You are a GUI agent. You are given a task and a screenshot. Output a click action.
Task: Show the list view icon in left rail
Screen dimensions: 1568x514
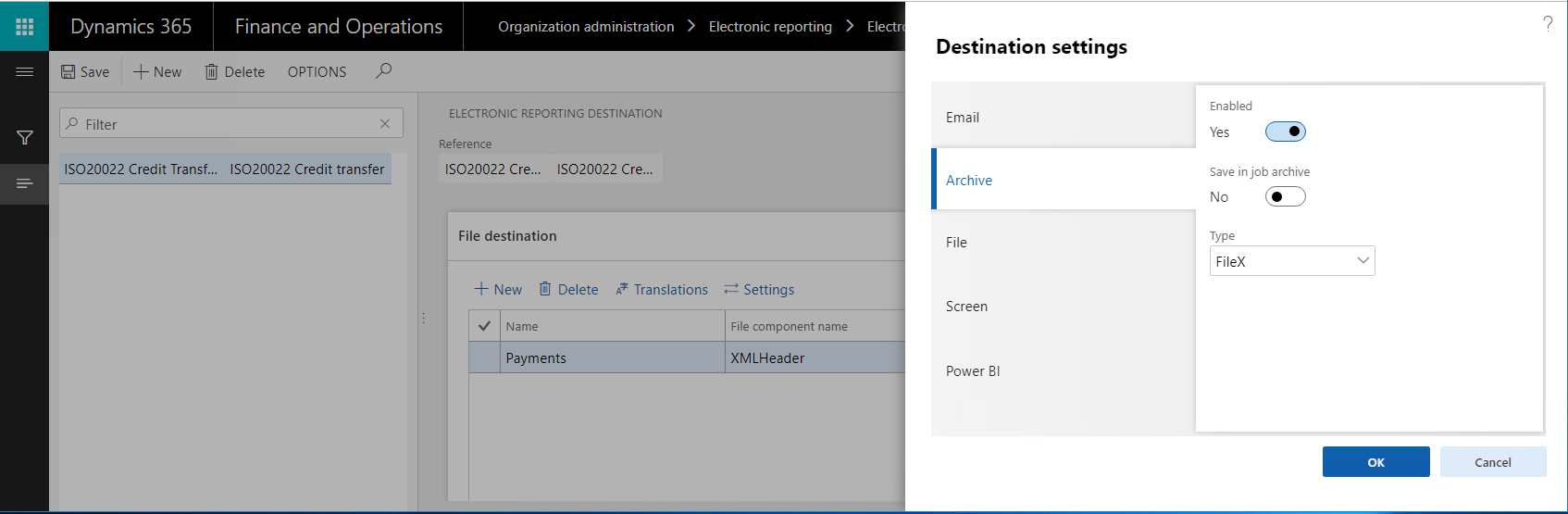[x=24, y=183]
